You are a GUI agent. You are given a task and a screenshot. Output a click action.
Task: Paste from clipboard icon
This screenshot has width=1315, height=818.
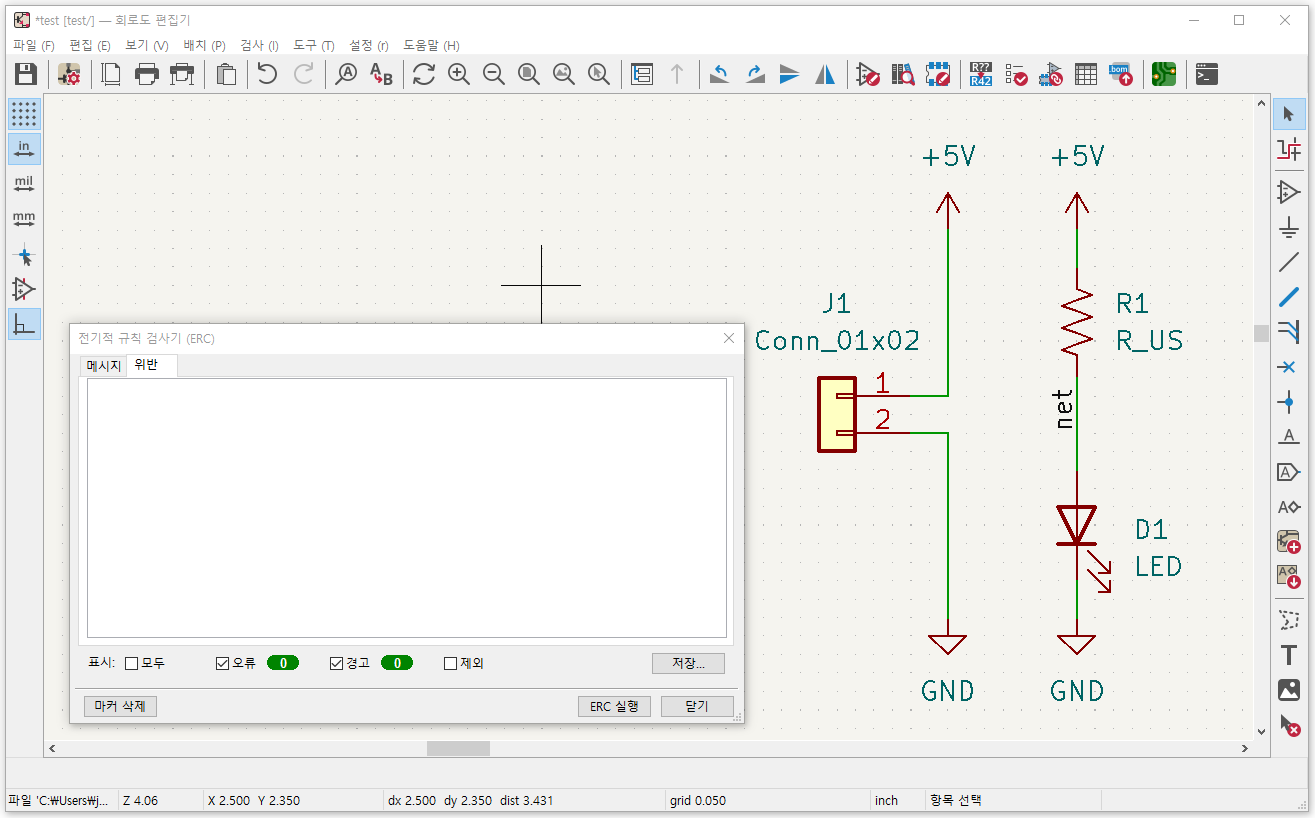click(x=227, y=74)
